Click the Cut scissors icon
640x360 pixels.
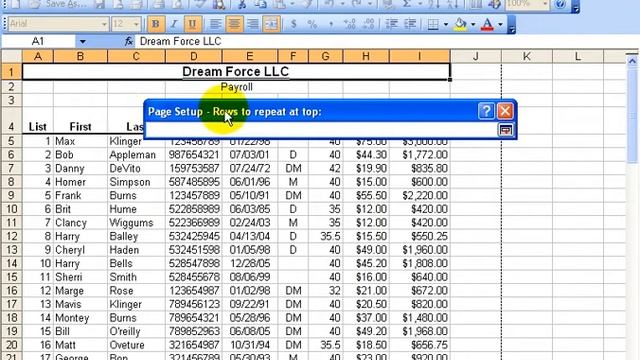pyautogui.click(x=242, y=4)
